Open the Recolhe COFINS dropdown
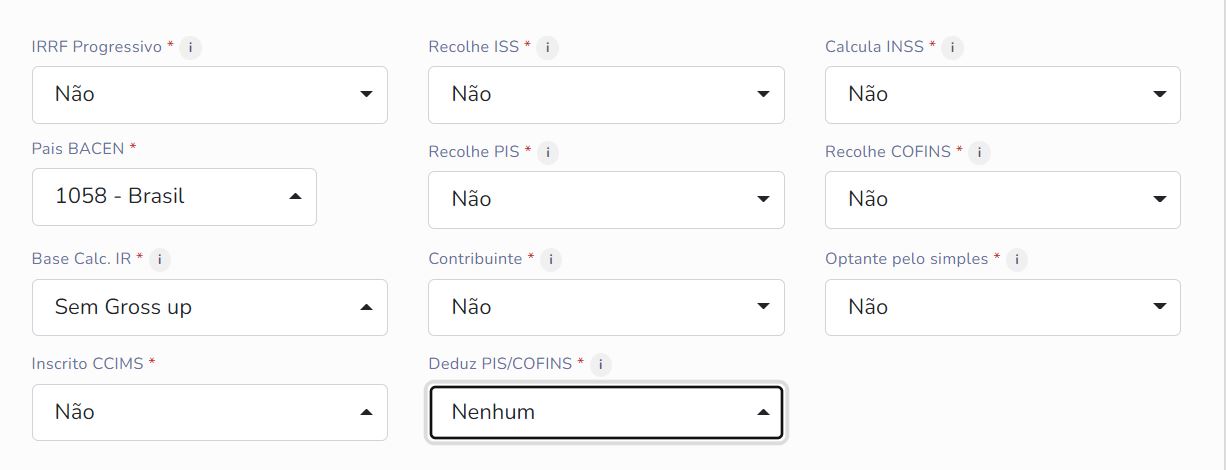The image size is (1226, 470). pyautogui.click(x=1002, y=200)
